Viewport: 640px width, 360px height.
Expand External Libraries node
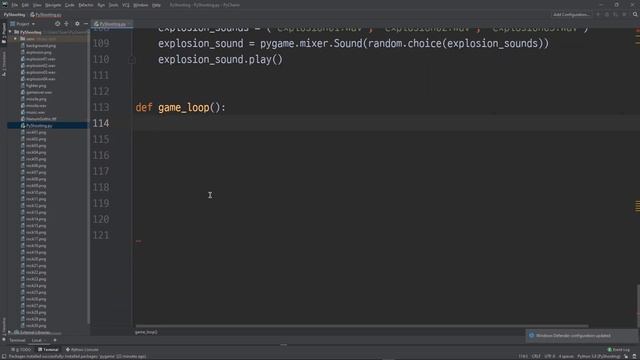(10, 332)
